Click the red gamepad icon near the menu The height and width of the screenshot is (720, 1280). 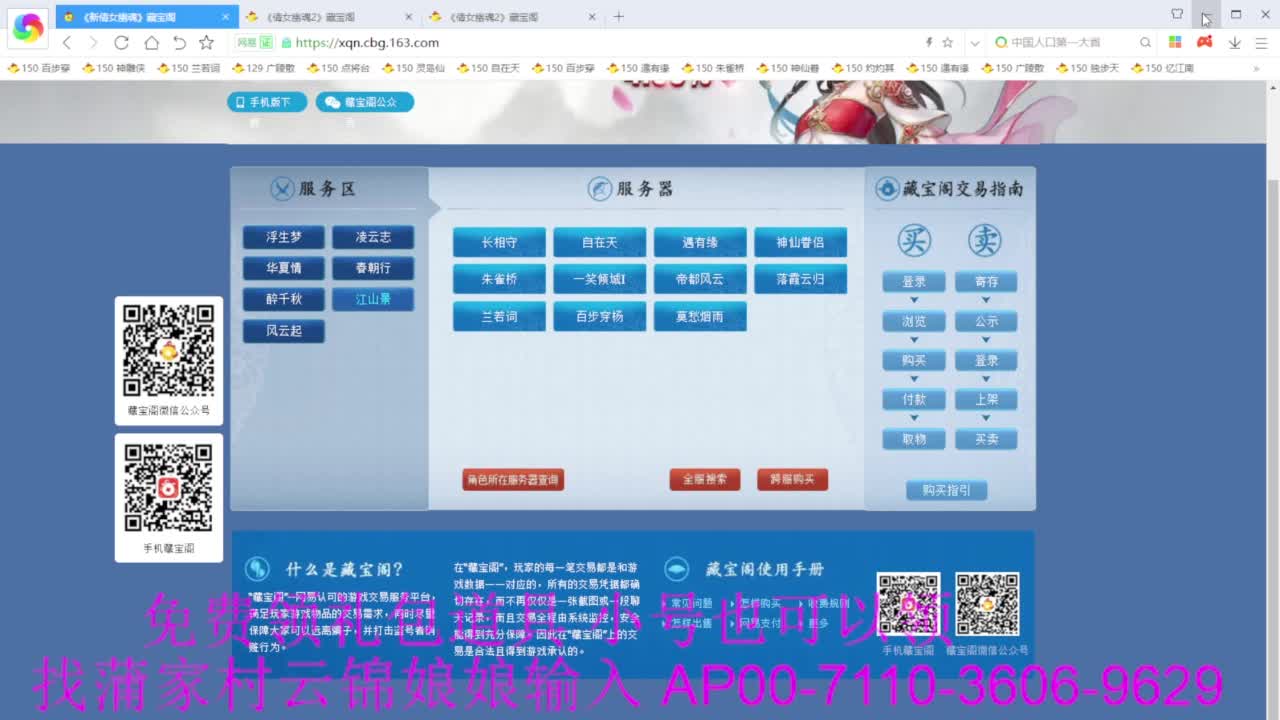click(x=1205, y=42)
